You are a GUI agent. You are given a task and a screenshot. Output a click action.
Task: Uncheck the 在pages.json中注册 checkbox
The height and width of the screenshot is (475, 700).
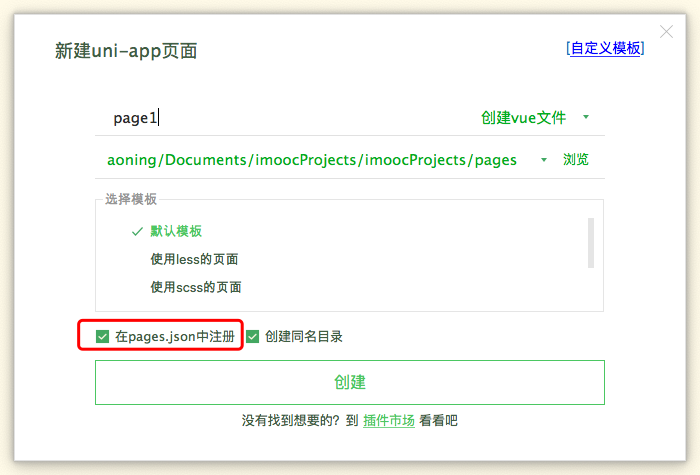[103, 337]
